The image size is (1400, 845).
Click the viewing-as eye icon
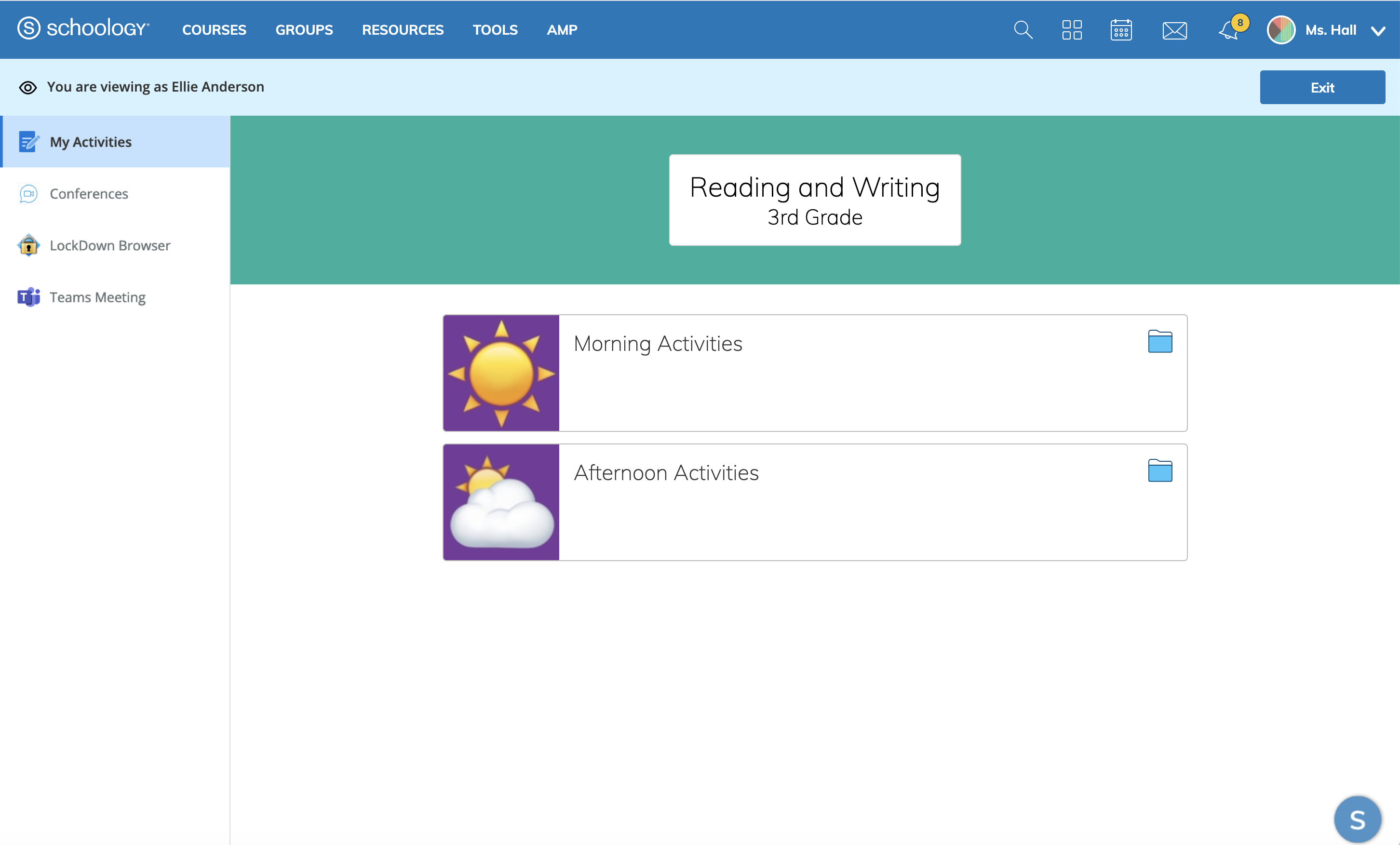28,88
